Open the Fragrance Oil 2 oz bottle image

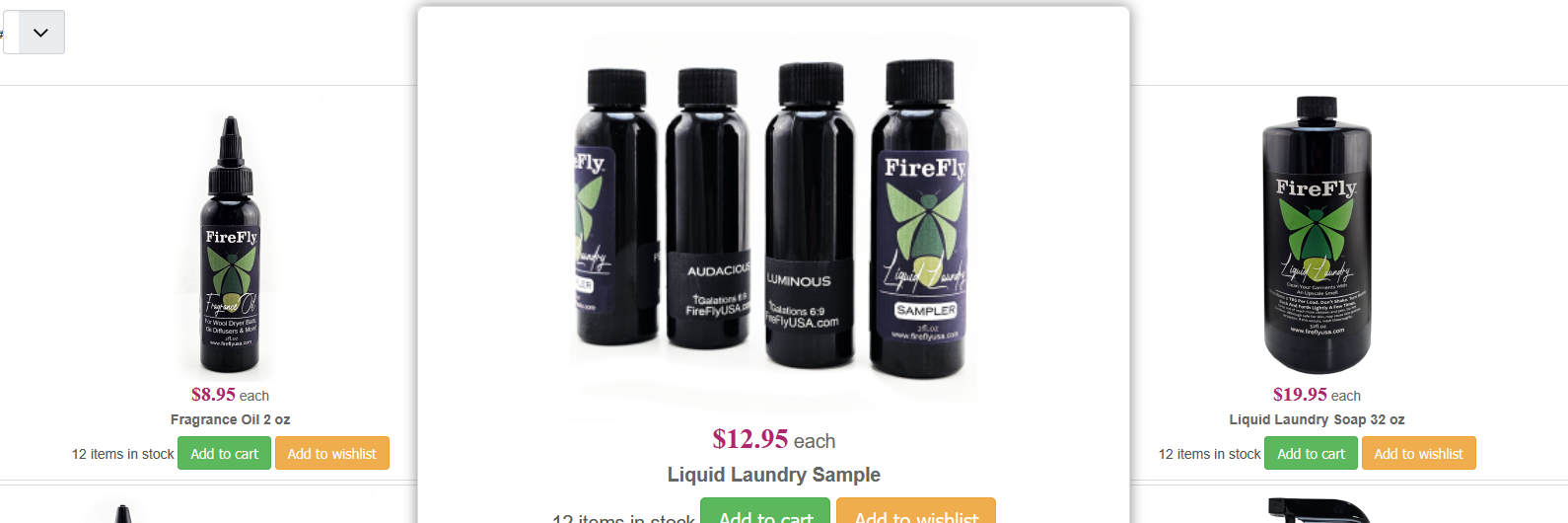point(231,245)
